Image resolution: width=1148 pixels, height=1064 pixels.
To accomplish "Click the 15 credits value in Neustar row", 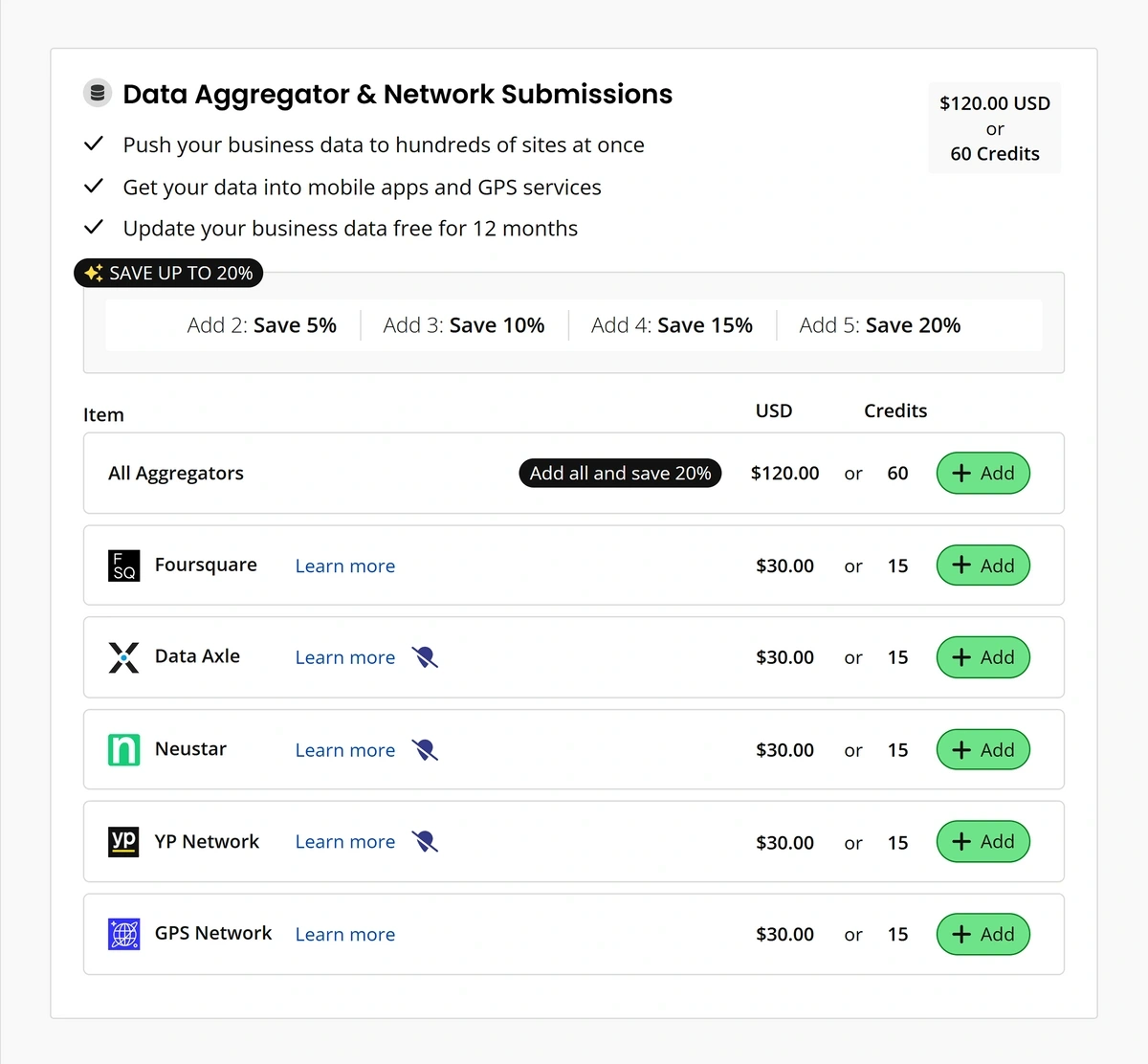I will pos(897,751).
